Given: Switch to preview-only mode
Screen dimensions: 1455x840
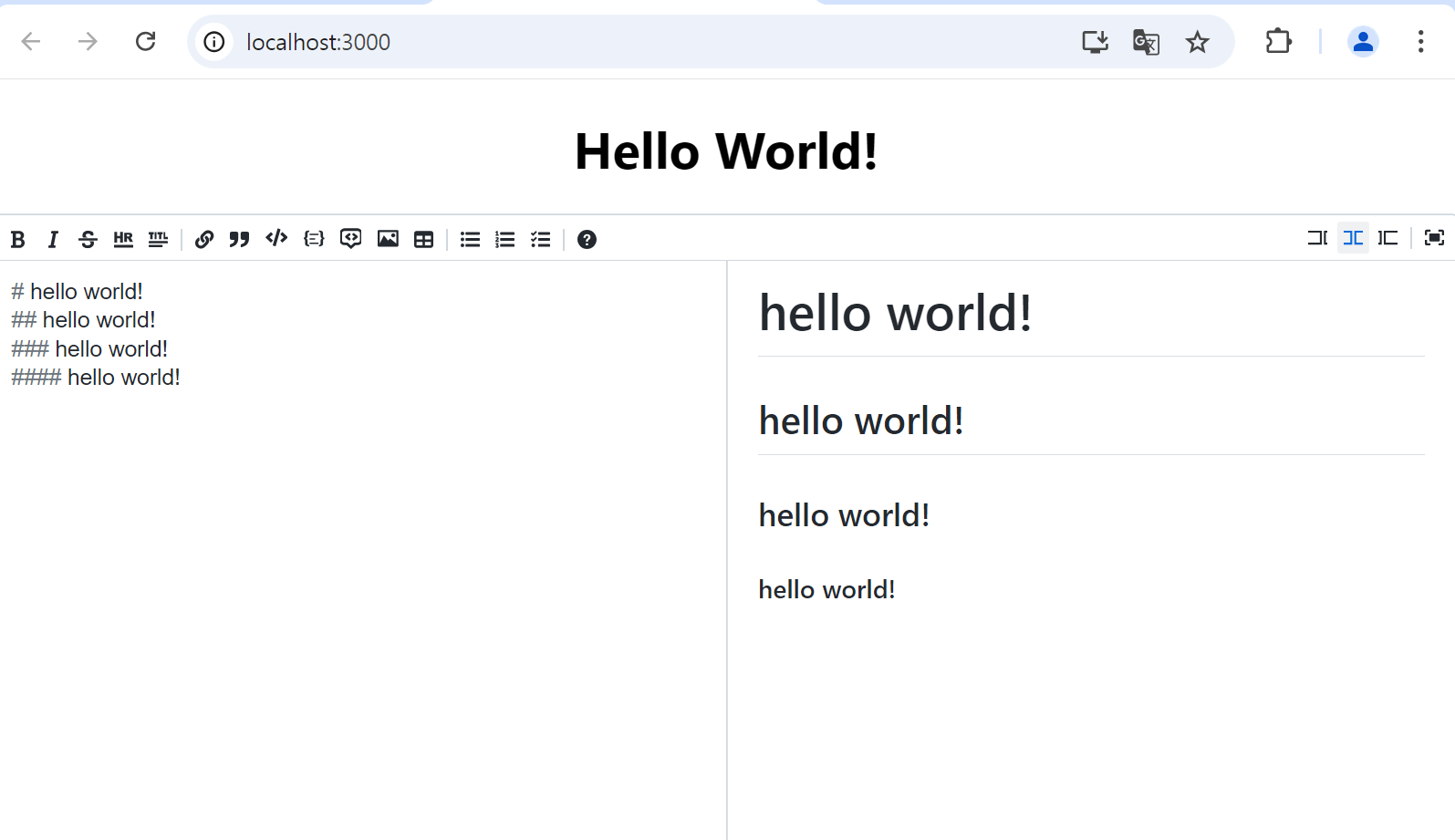Looking at the screenshot, I should [1388, 238].
